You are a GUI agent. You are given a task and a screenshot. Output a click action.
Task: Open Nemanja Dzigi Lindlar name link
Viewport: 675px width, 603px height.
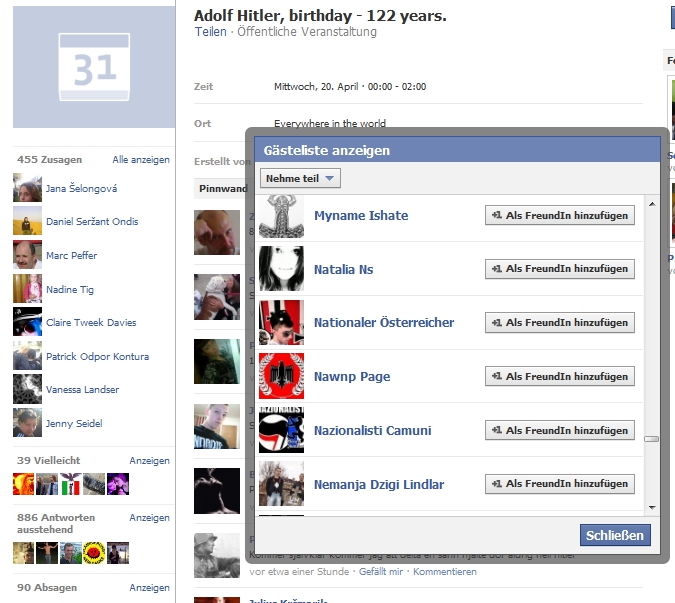378,484
